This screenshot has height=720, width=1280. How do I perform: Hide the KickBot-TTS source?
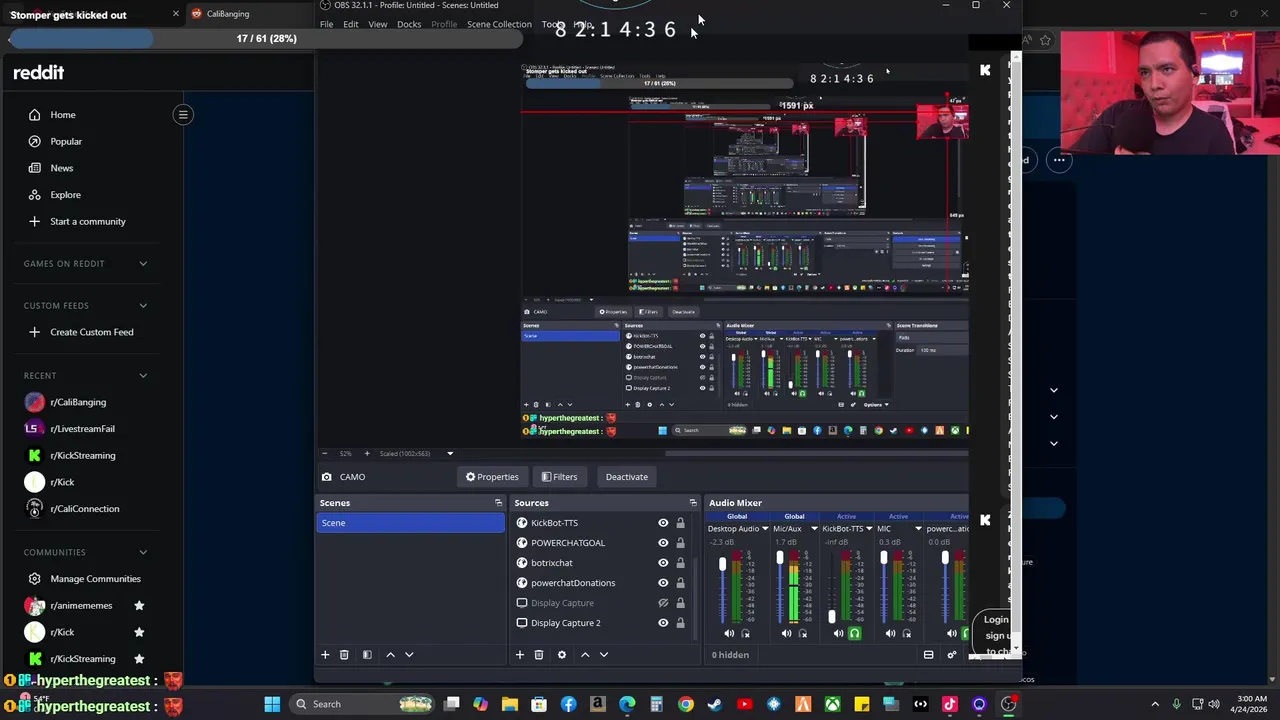point(663,523)
